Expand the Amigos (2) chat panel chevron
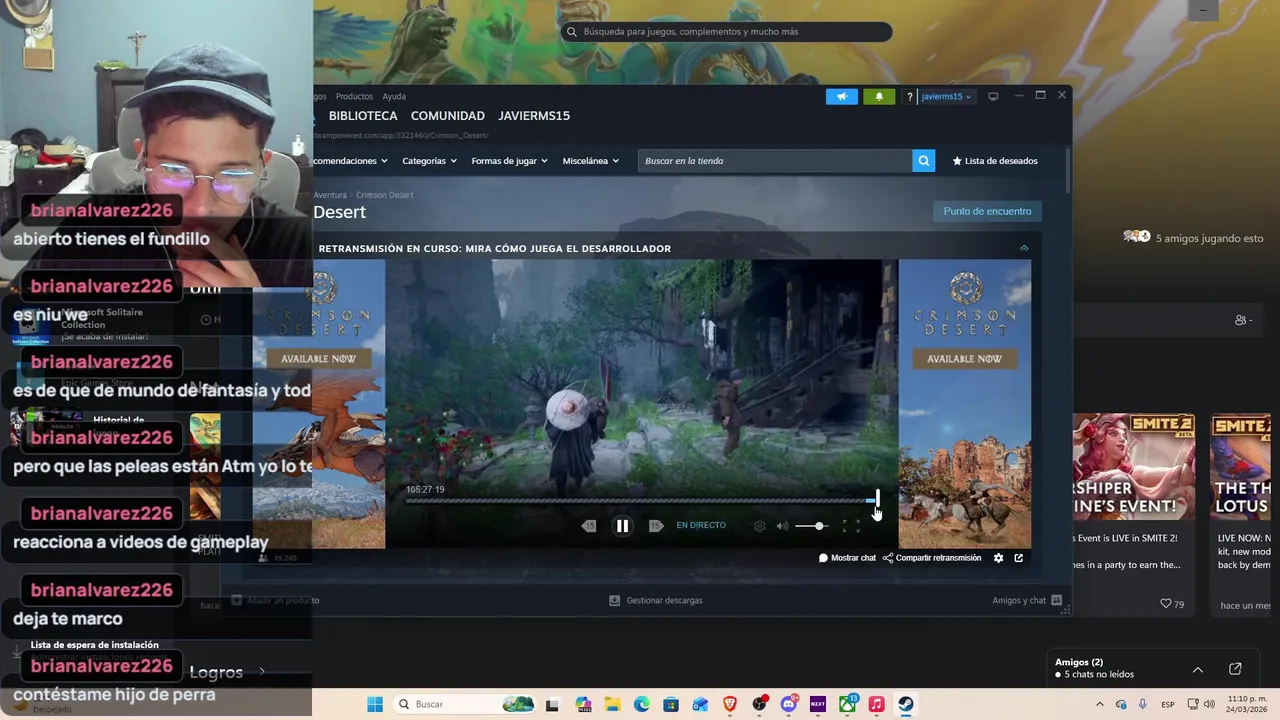 point(1197,670)
